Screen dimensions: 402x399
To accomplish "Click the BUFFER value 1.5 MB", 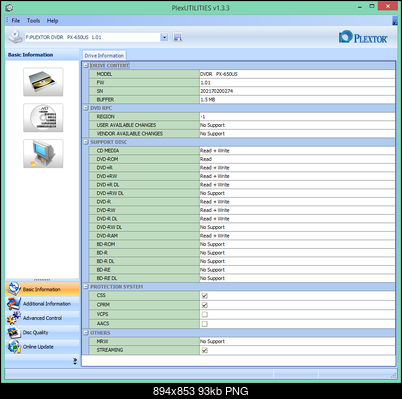I will pyautogui.click(x=208, y=100).
